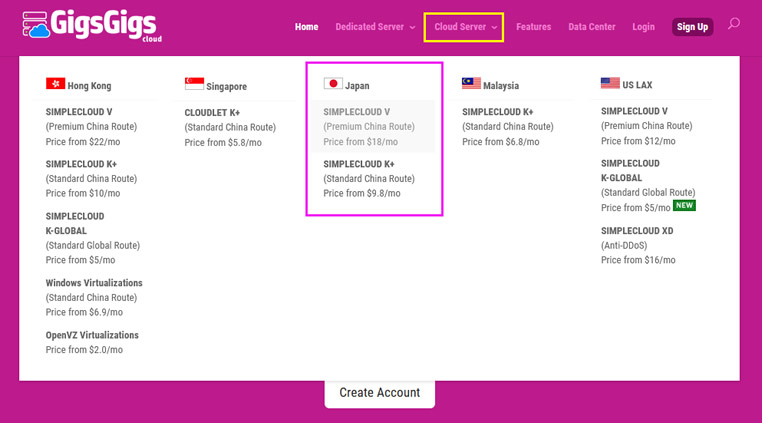
Task: Click the Singapore flag icon
Action: pyautogui.click(x=194, y=84)
